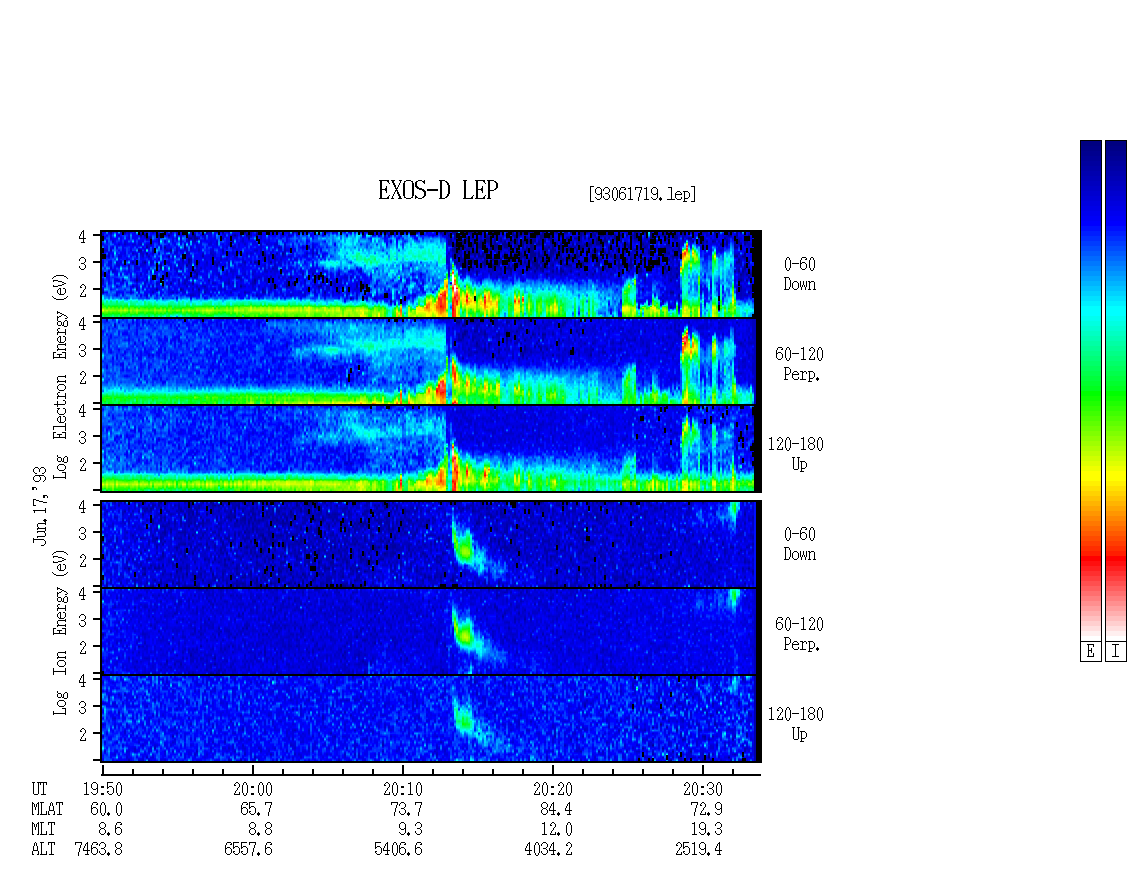Click the UT row label
Image resolution: width=1130 pixels, height=875 pixels.
point(40,789)
